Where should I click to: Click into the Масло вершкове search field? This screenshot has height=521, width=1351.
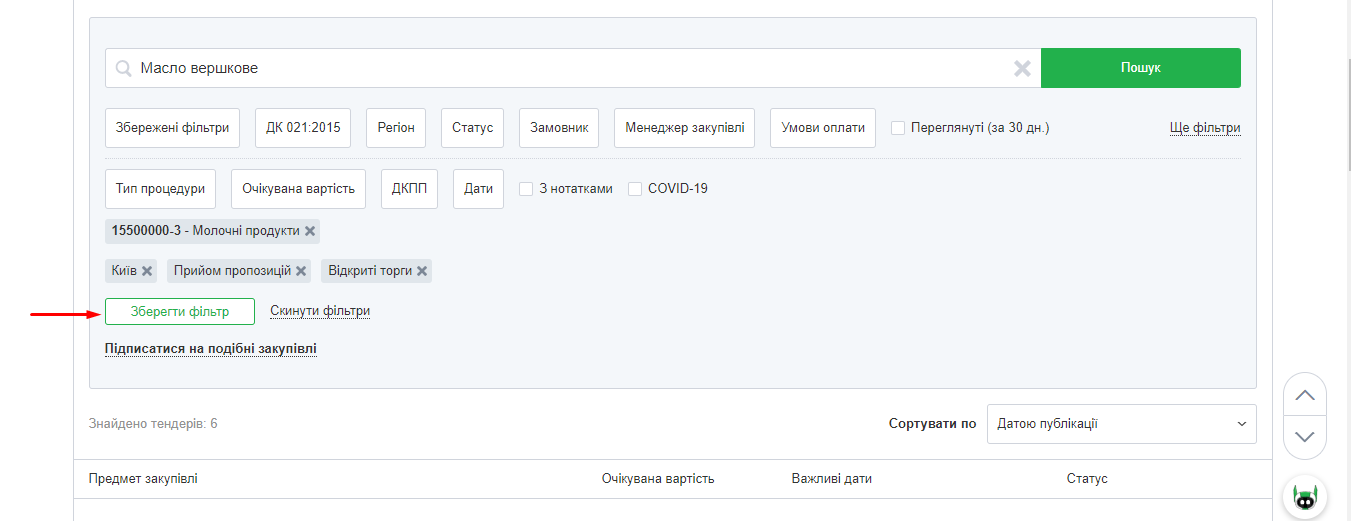570,69
